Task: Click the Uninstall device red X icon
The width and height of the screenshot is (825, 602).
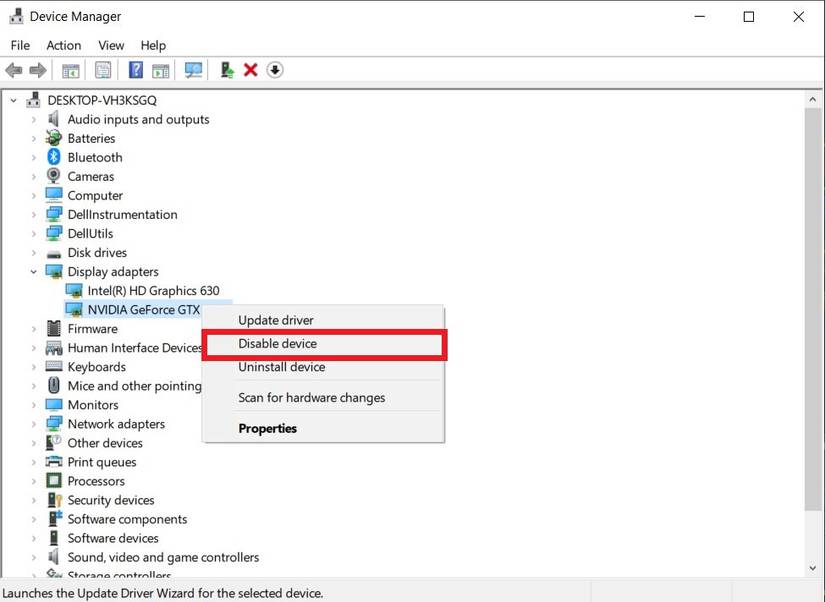Action: click(253, 69)
